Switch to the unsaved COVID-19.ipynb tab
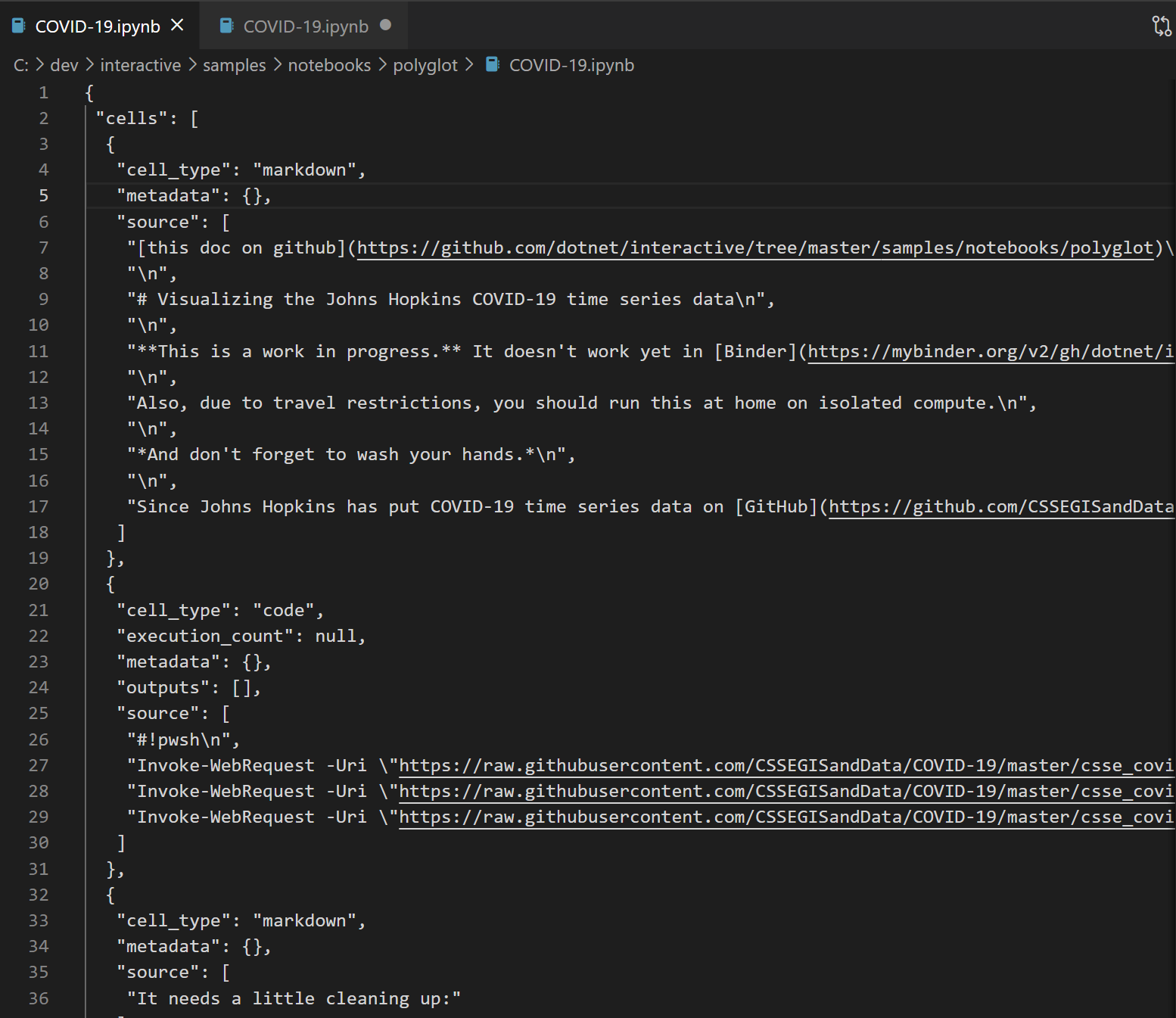1176x1018 pixels. point(304,25)
